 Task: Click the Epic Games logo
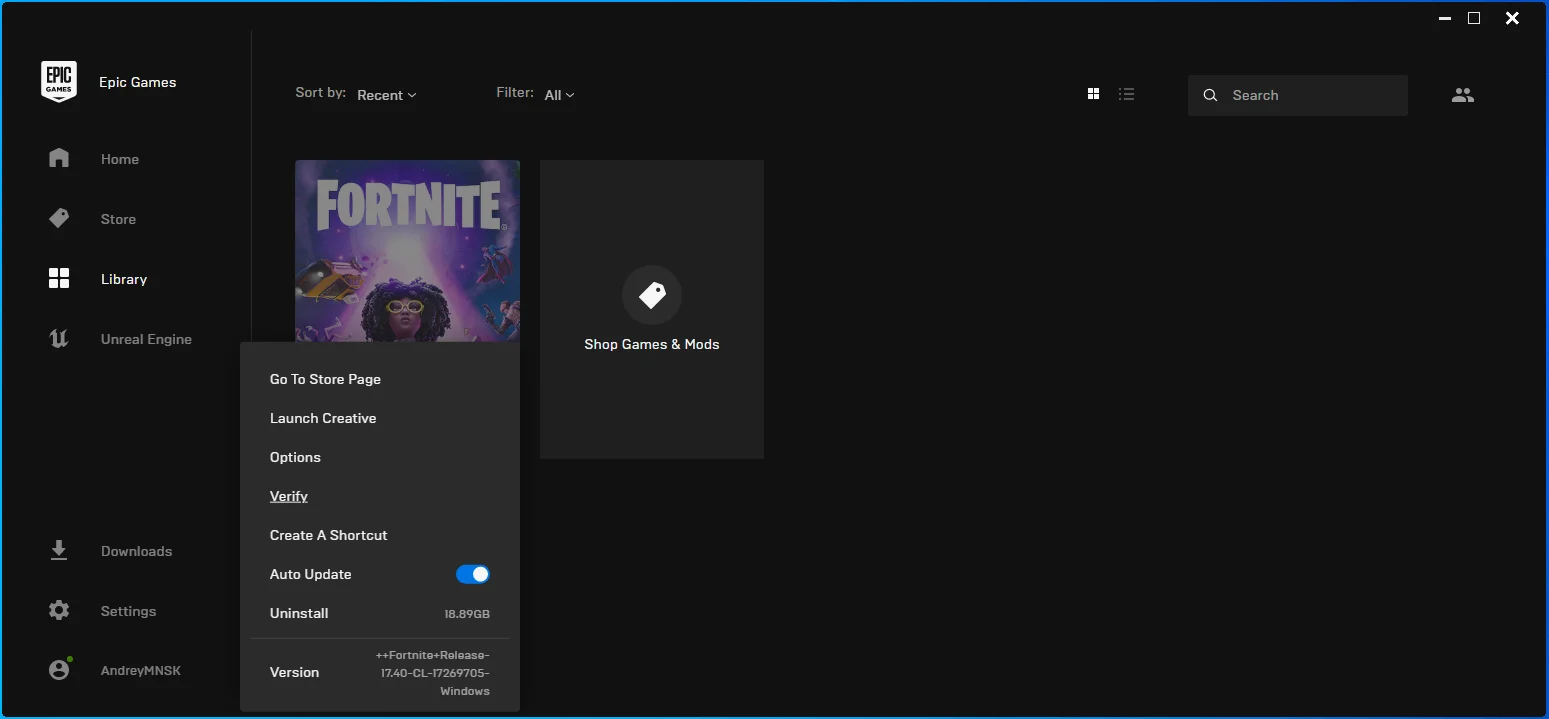coord(59,81)
